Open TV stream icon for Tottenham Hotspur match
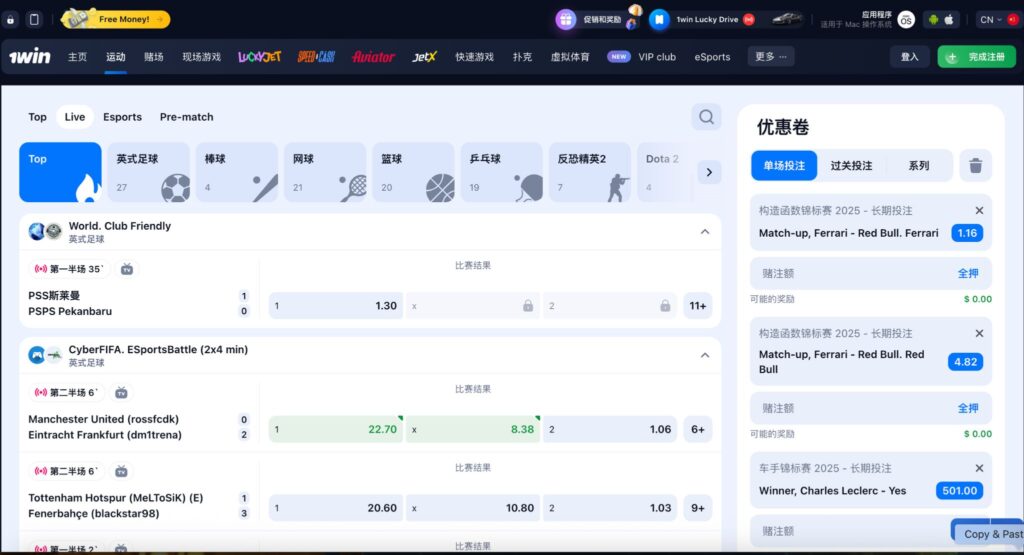Image resolution: width=1024 pixels, height=555 pixels. (x=121, y=471)
